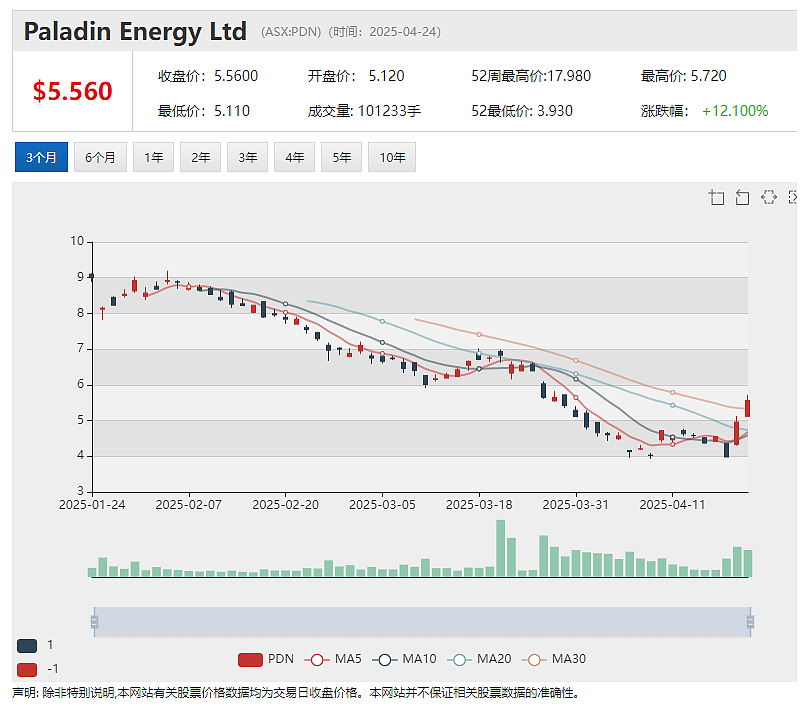The height and width of the screenshot is (713, 811).
Task: Show the 3年 chart period
Action: tap(248, 157)
